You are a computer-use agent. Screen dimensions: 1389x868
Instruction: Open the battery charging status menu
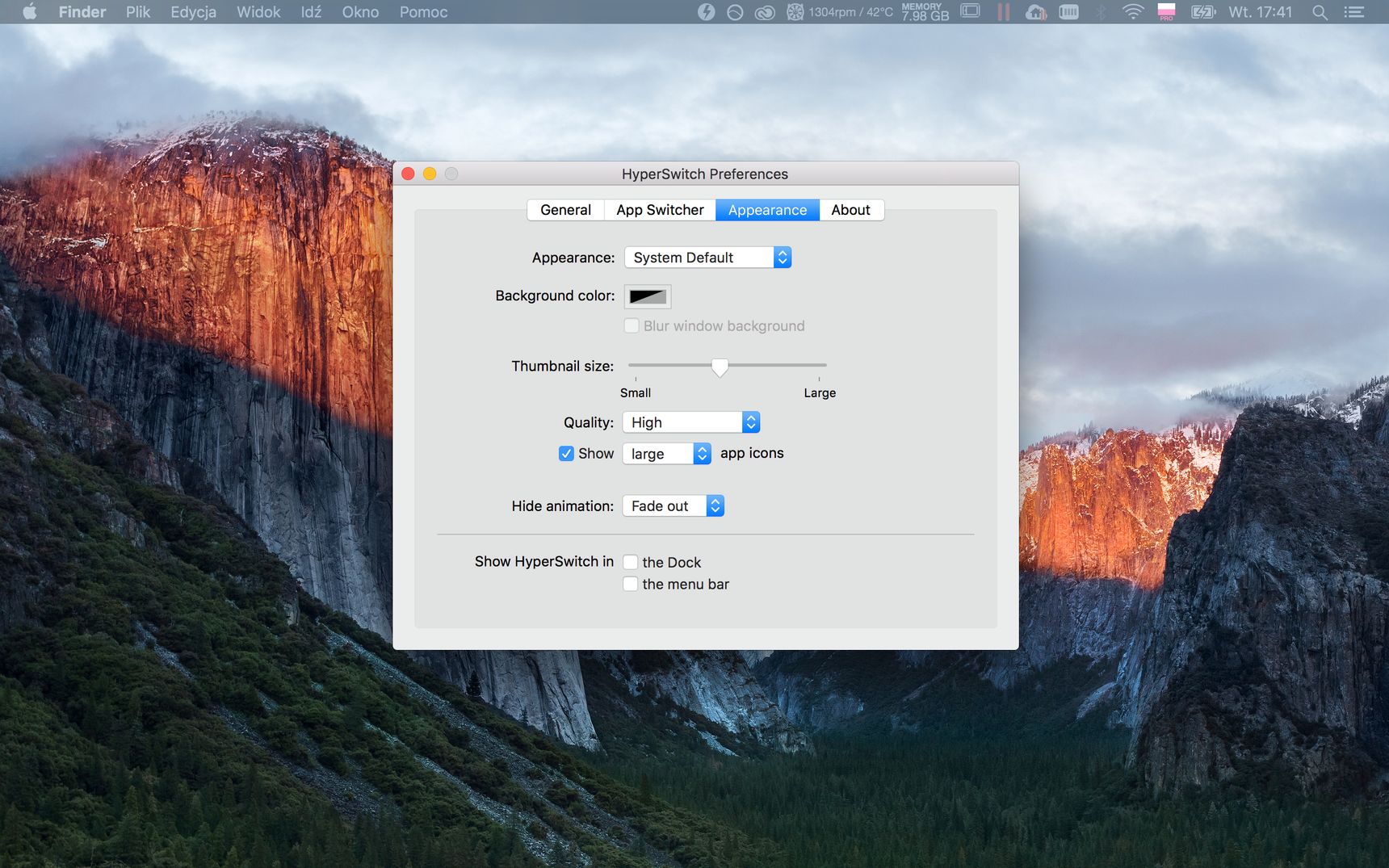point(1203,12)
